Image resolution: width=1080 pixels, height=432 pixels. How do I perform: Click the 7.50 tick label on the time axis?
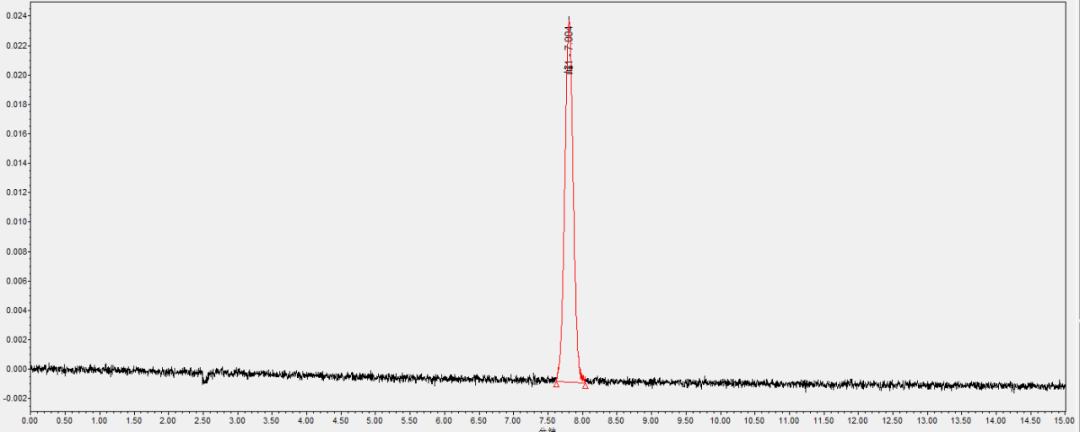[x=548, y=420]
